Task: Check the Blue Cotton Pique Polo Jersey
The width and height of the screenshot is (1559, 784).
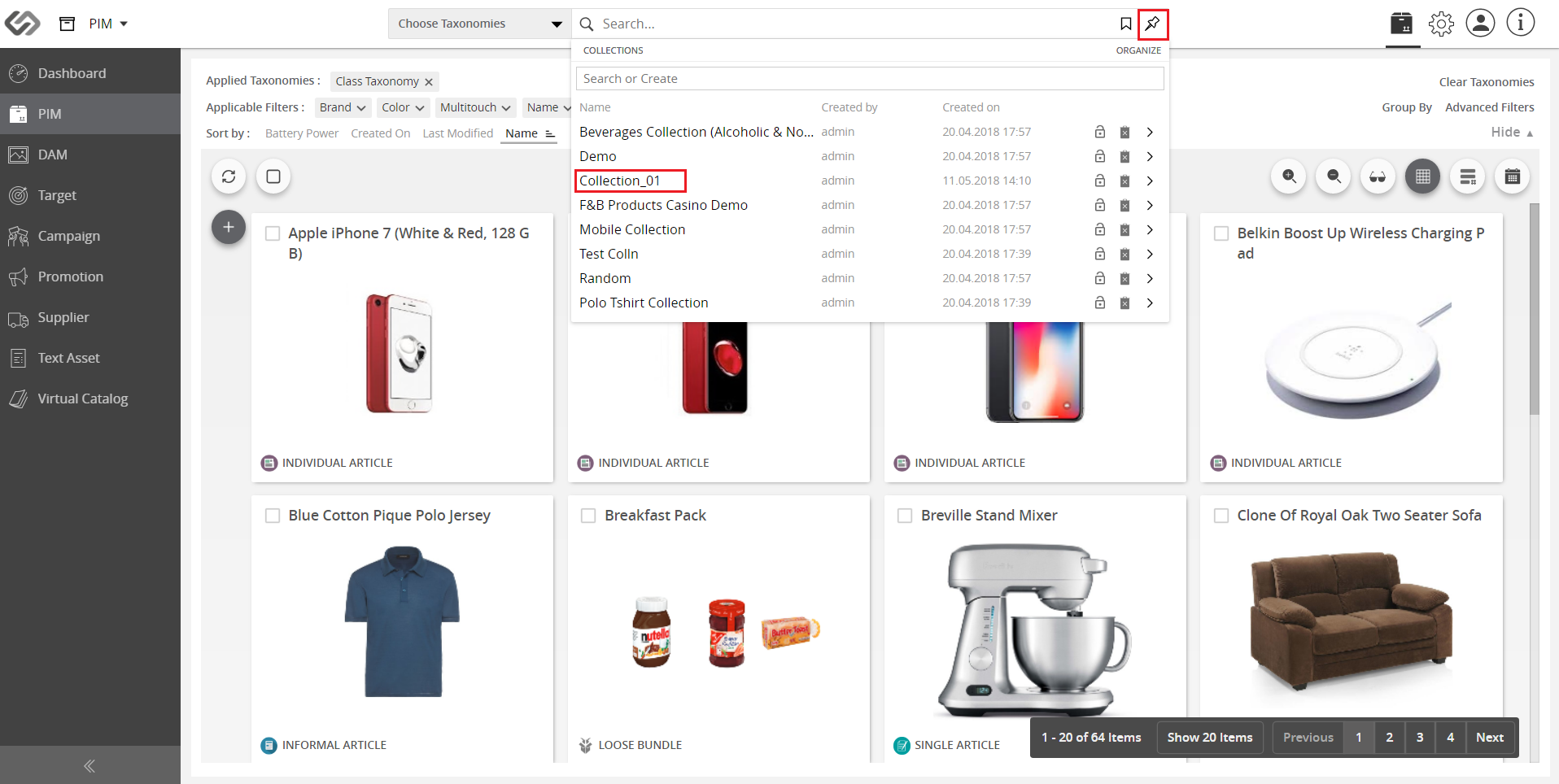Action: click(273, 516)
